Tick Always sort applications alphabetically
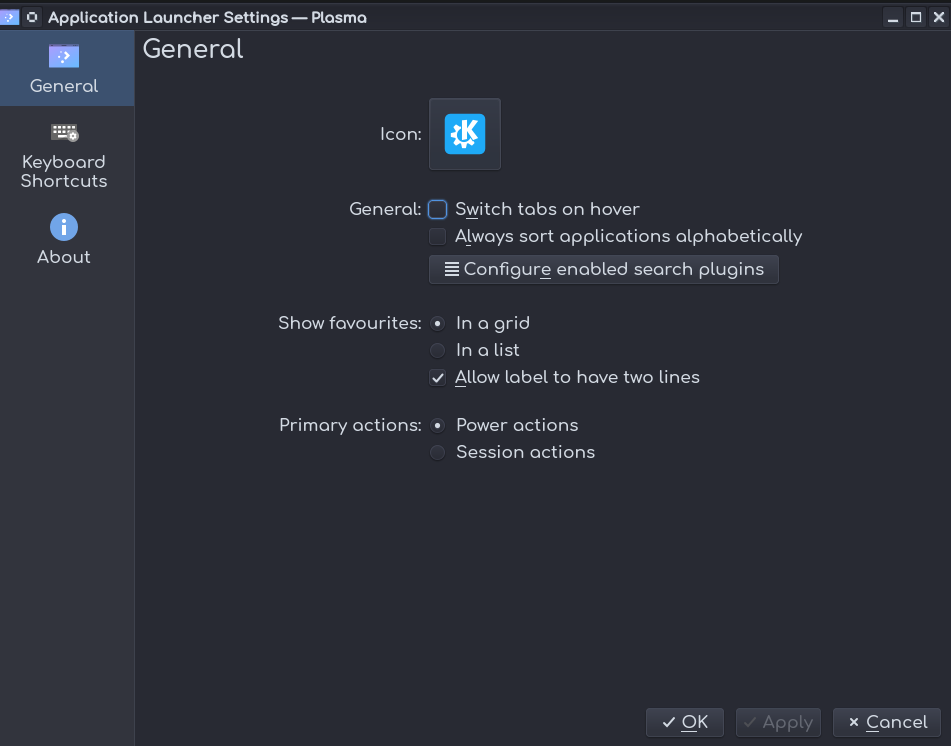This screenshot has width=951, height=746. tap(438, 237)
